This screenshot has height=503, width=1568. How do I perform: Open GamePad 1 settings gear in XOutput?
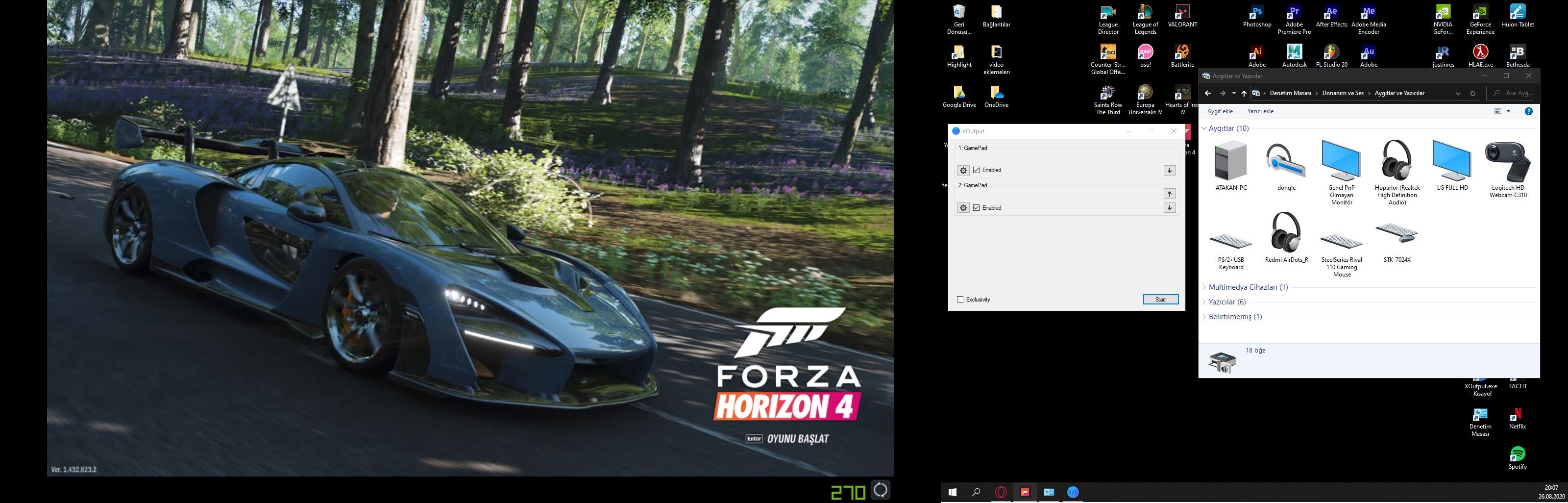(963, 171)
